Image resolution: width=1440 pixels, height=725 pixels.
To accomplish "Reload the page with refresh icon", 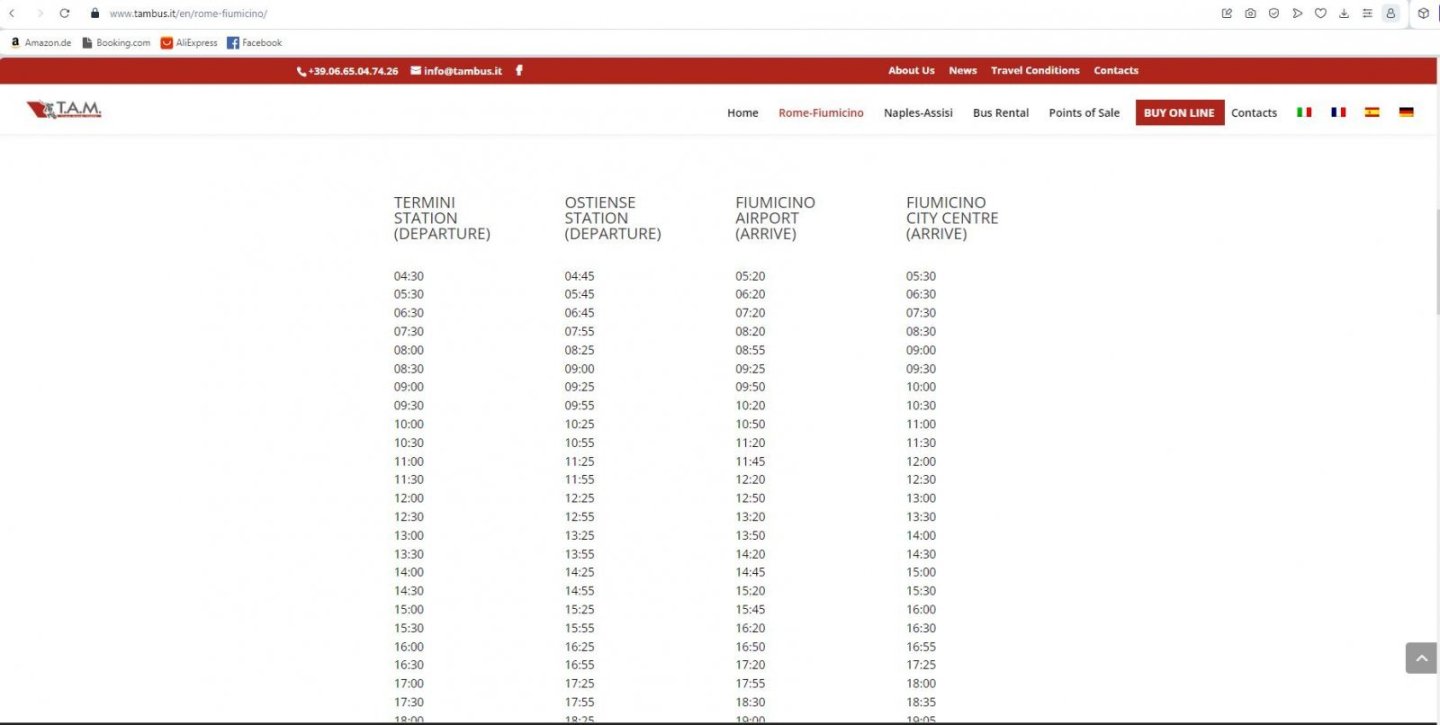I will [x=64, y=13].
